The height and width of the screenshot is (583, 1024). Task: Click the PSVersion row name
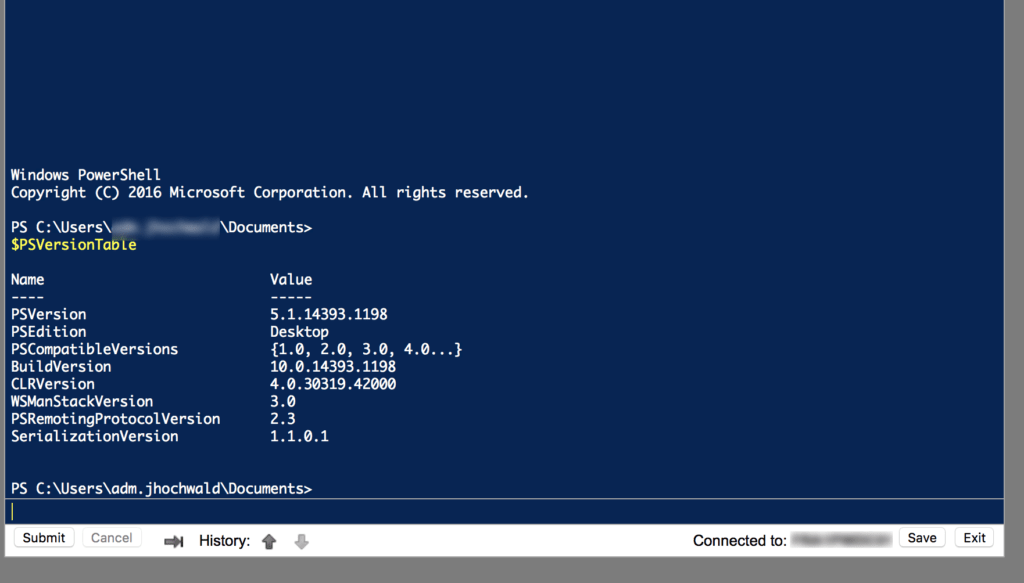click(48, 314)
